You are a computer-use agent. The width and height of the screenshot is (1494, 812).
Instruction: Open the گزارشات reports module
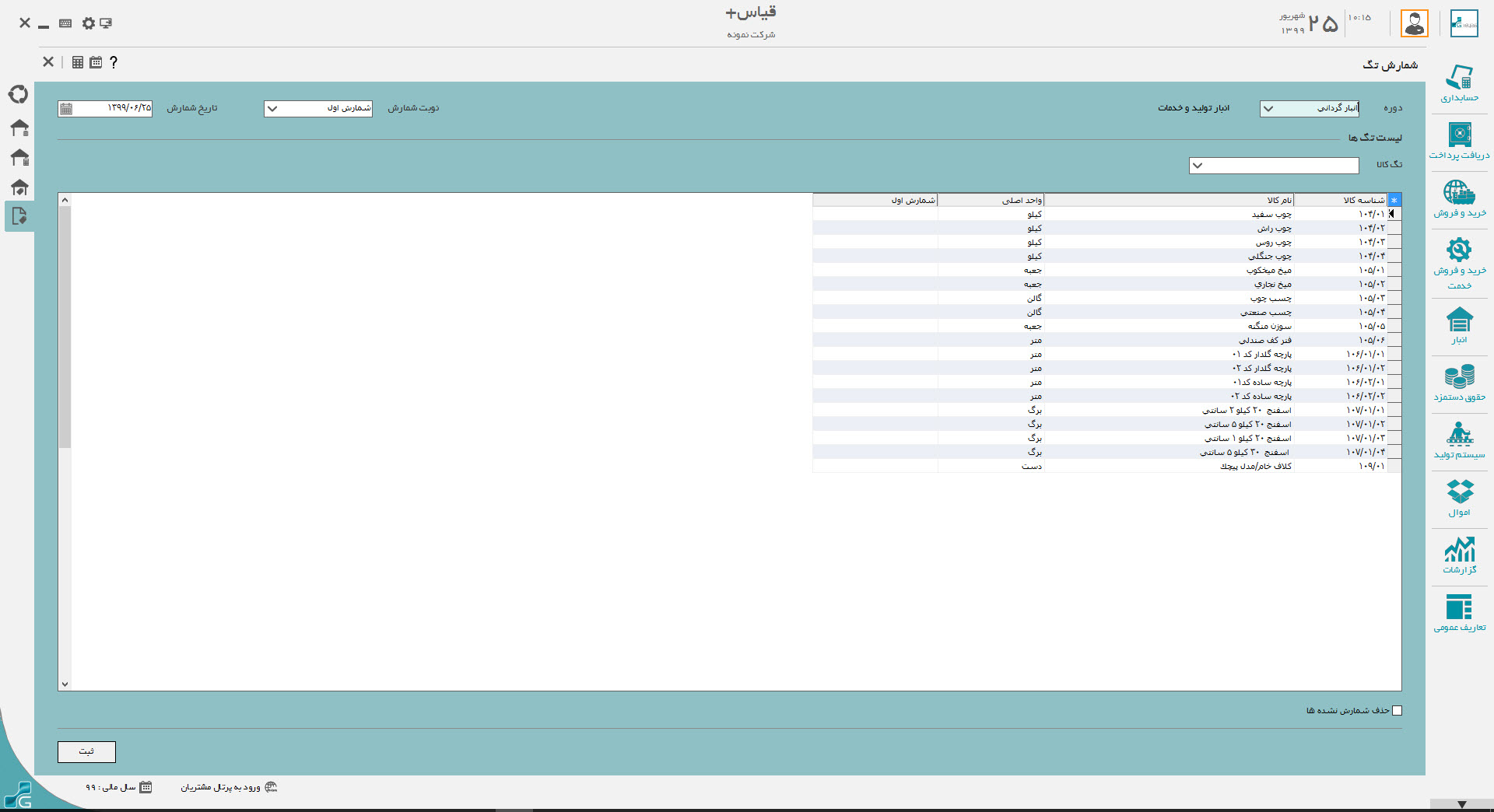(1459, 555)
